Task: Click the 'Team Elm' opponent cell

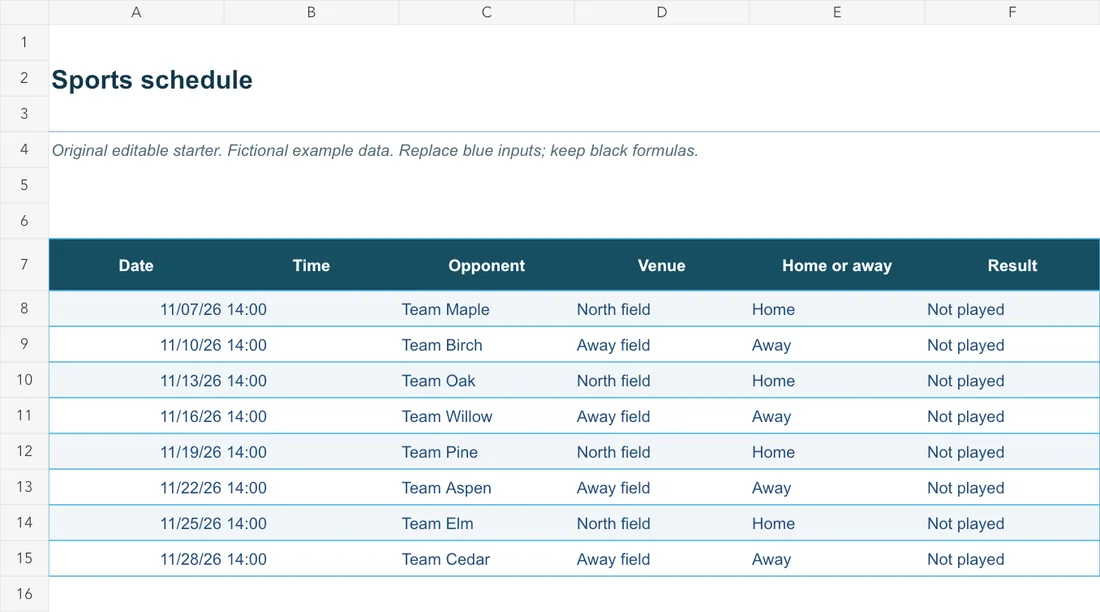Action: tap(486, 524)
